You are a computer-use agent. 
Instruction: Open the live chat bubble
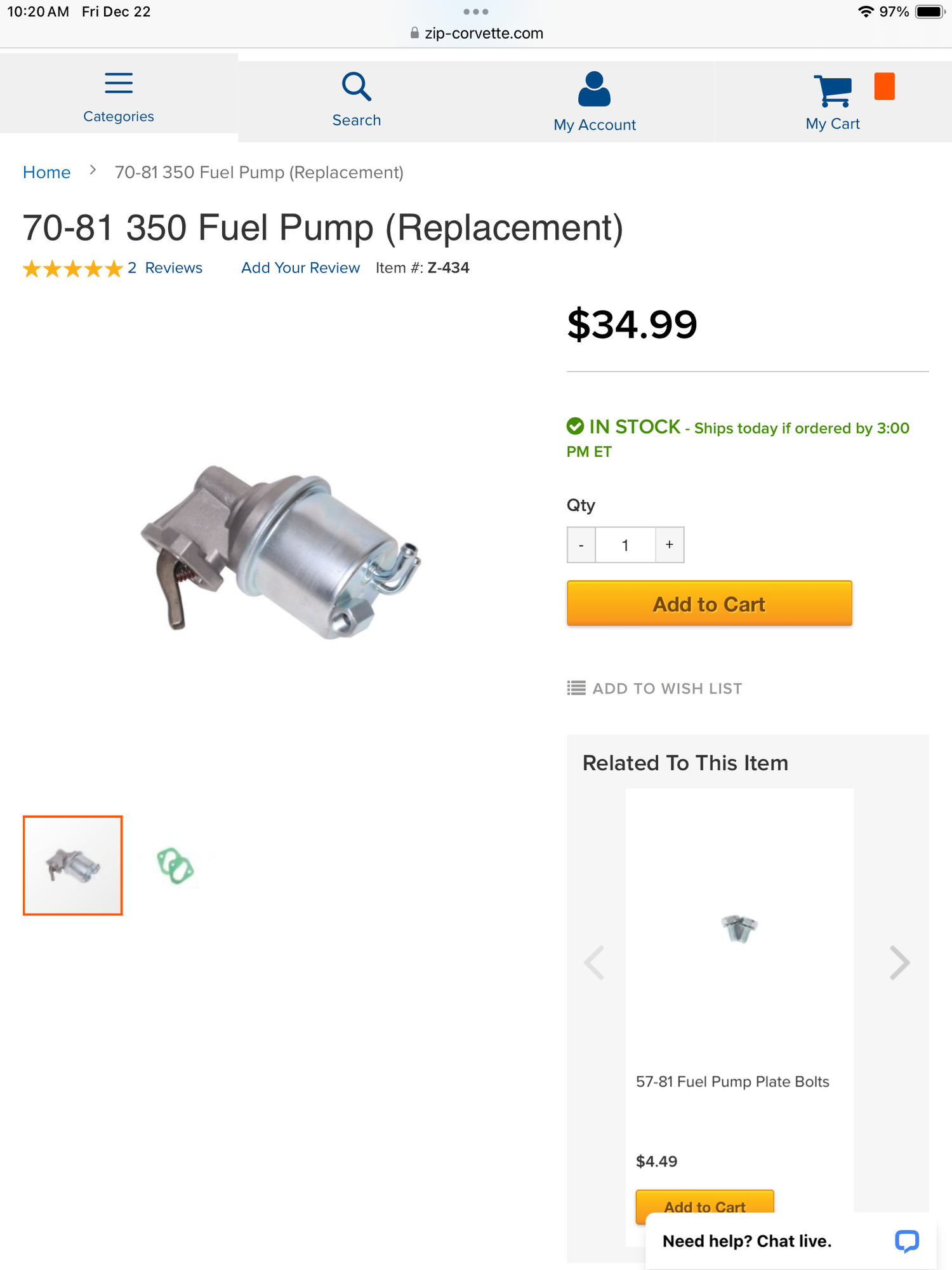click(x=907, y=1241)
